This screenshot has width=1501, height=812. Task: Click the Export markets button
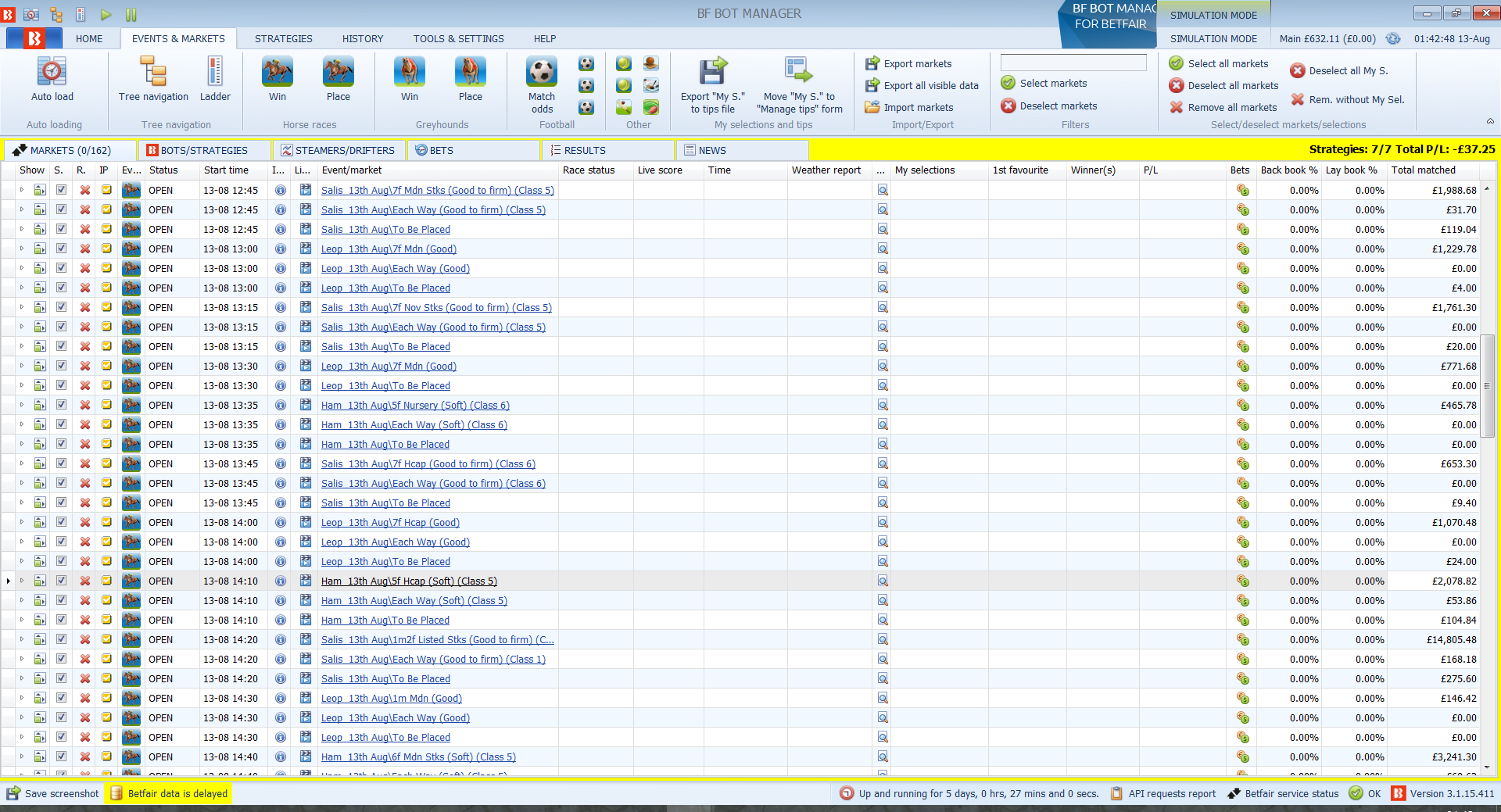[x=908, y=64]
